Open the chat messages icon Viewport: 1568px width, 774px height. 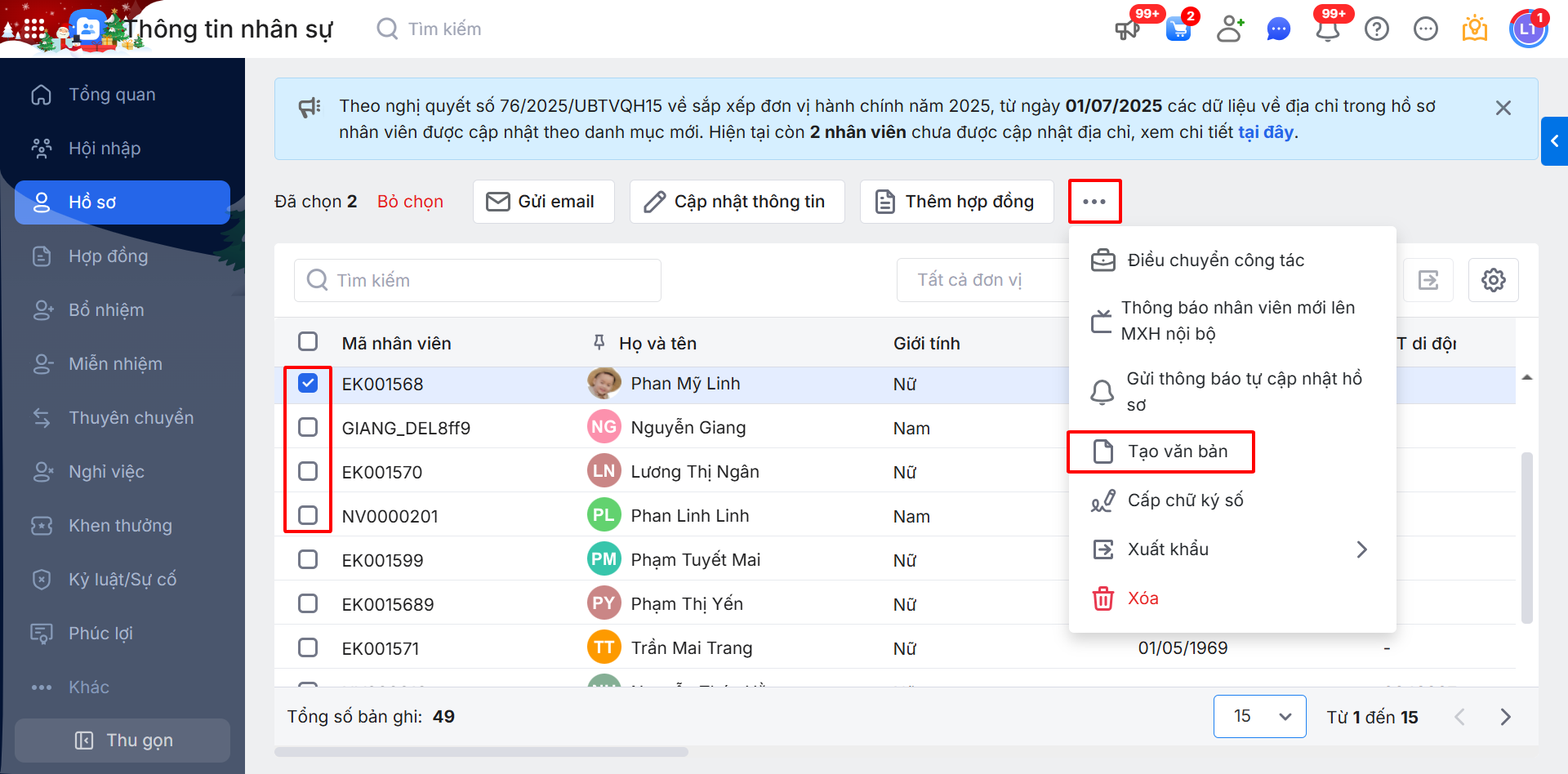[x=1278, y=30]
